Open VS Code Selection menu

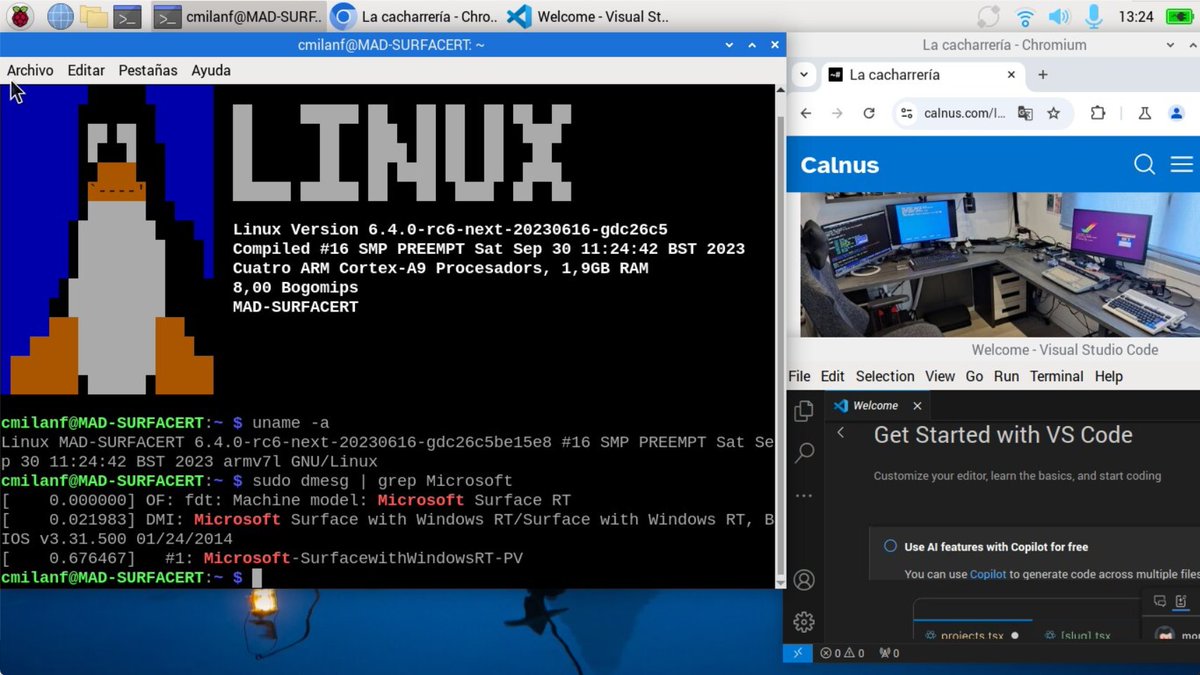(885, 376)
